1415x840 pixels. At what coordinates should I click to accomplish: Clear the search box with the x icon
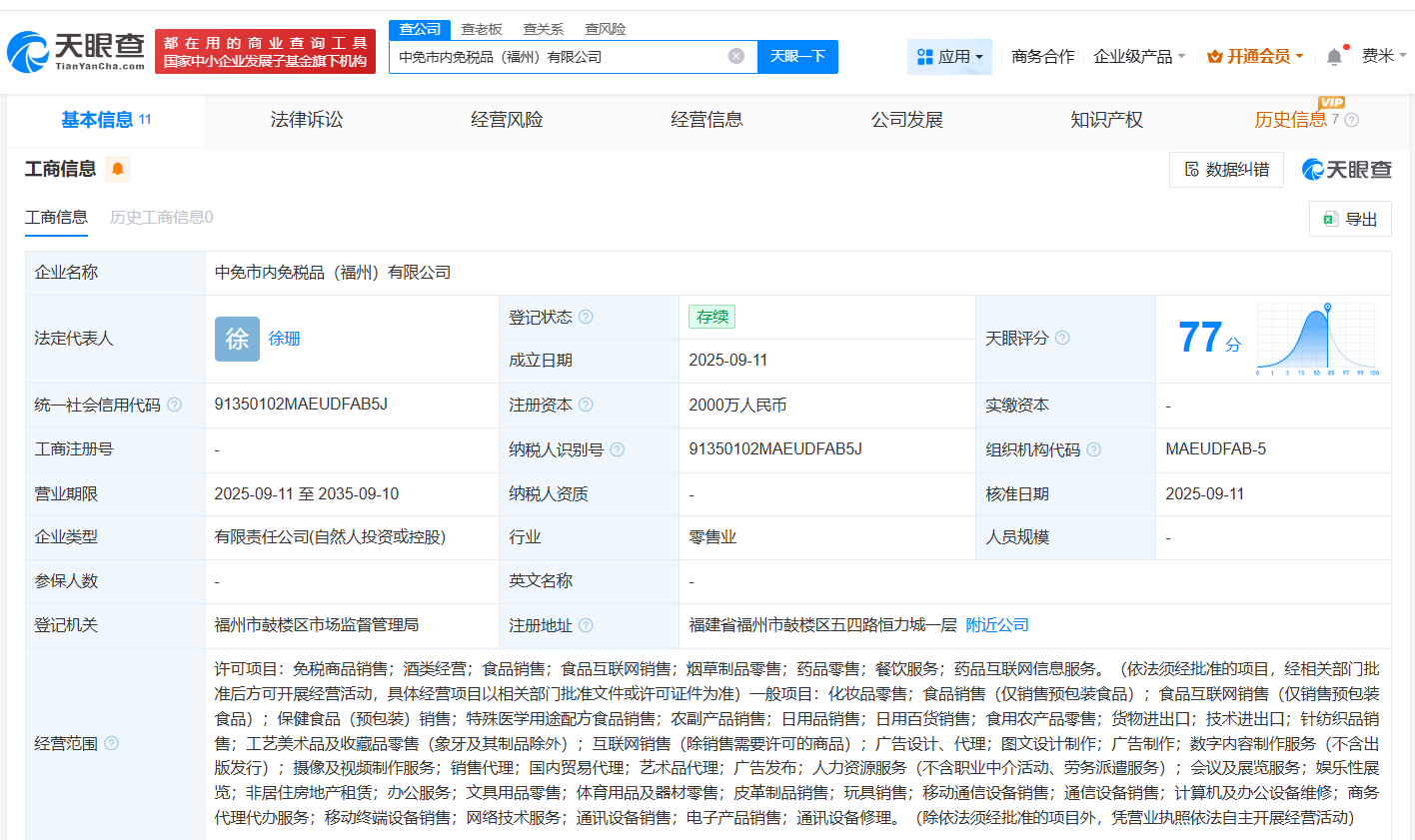pos(737,56)
